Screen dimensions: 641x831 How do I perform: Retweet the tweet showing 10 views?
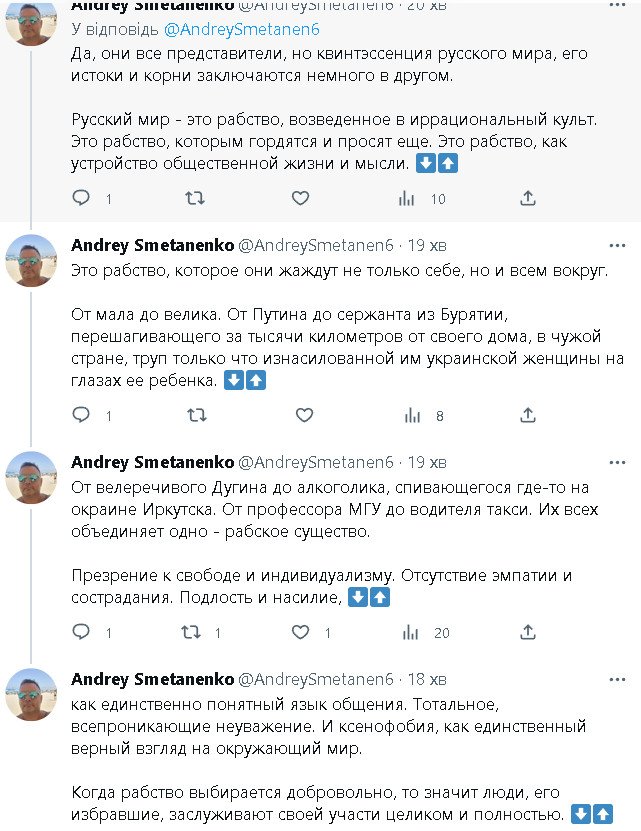(x=195, y=199)
